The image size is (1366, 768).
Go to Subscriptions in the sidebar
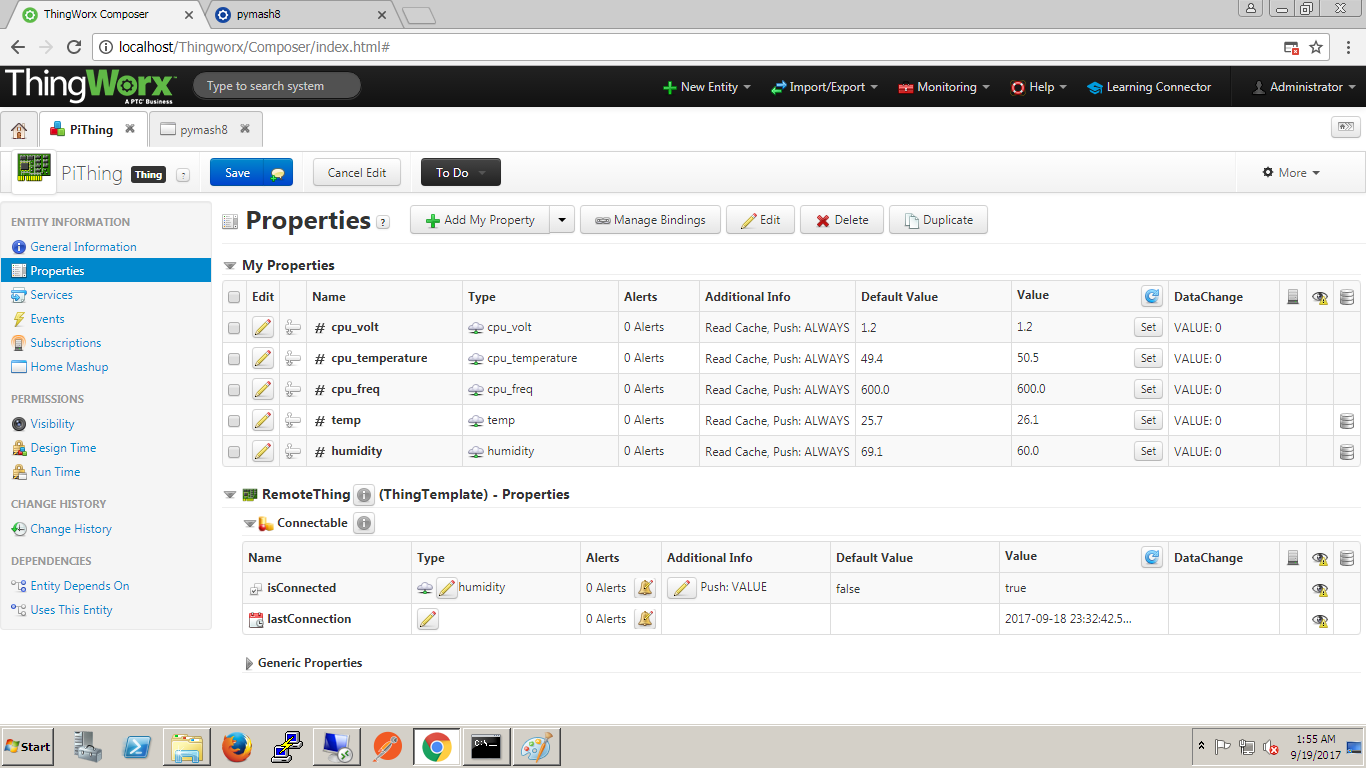point(66,343)
